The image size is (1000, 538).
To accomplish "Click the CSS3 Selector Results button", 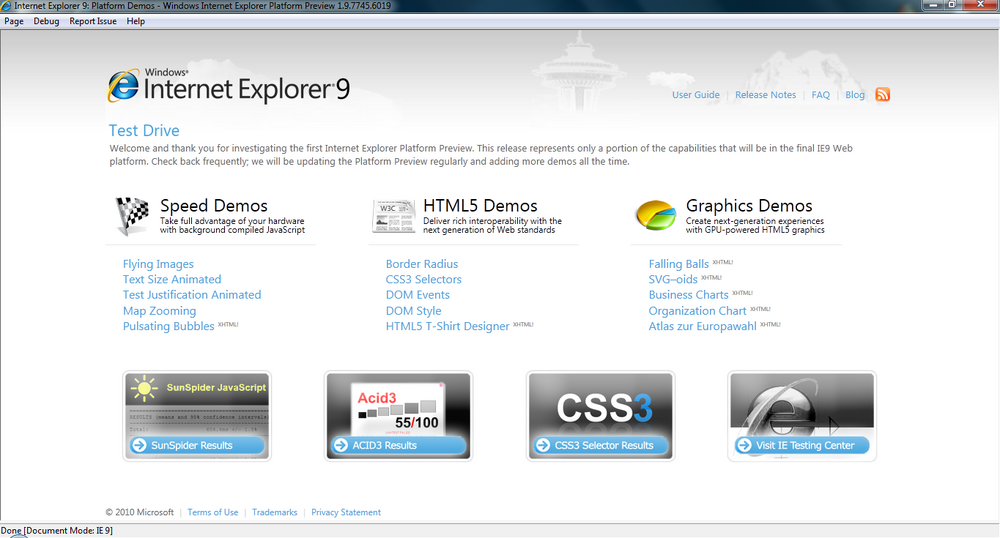I will pos(601,445).
